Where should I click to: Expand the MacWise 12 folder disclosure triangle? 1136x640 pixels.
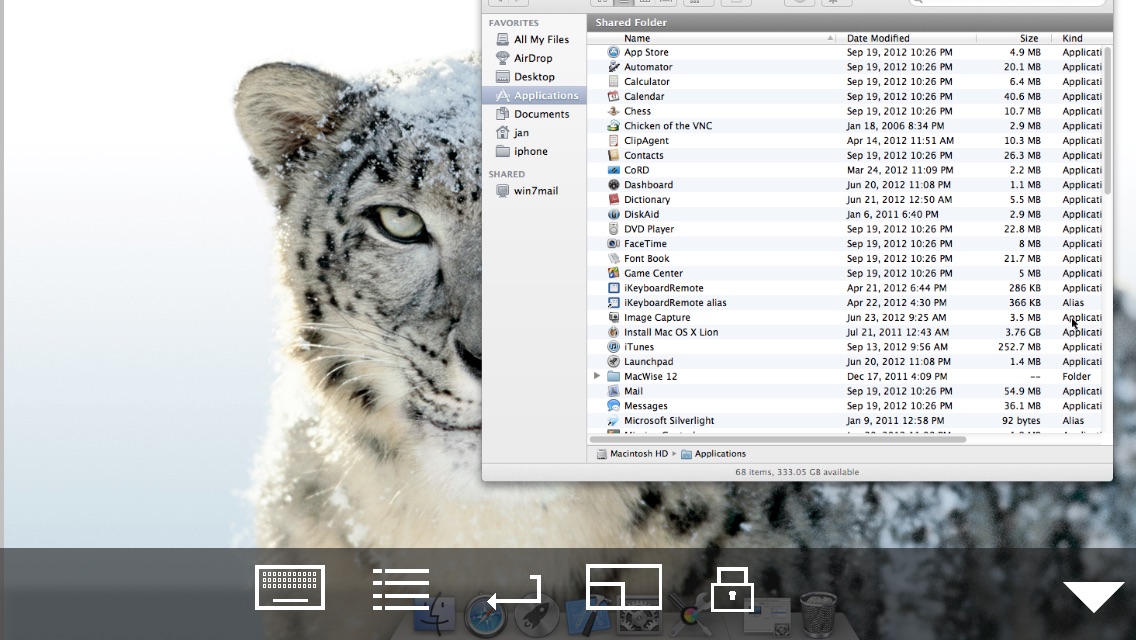[x=596, y=376]
